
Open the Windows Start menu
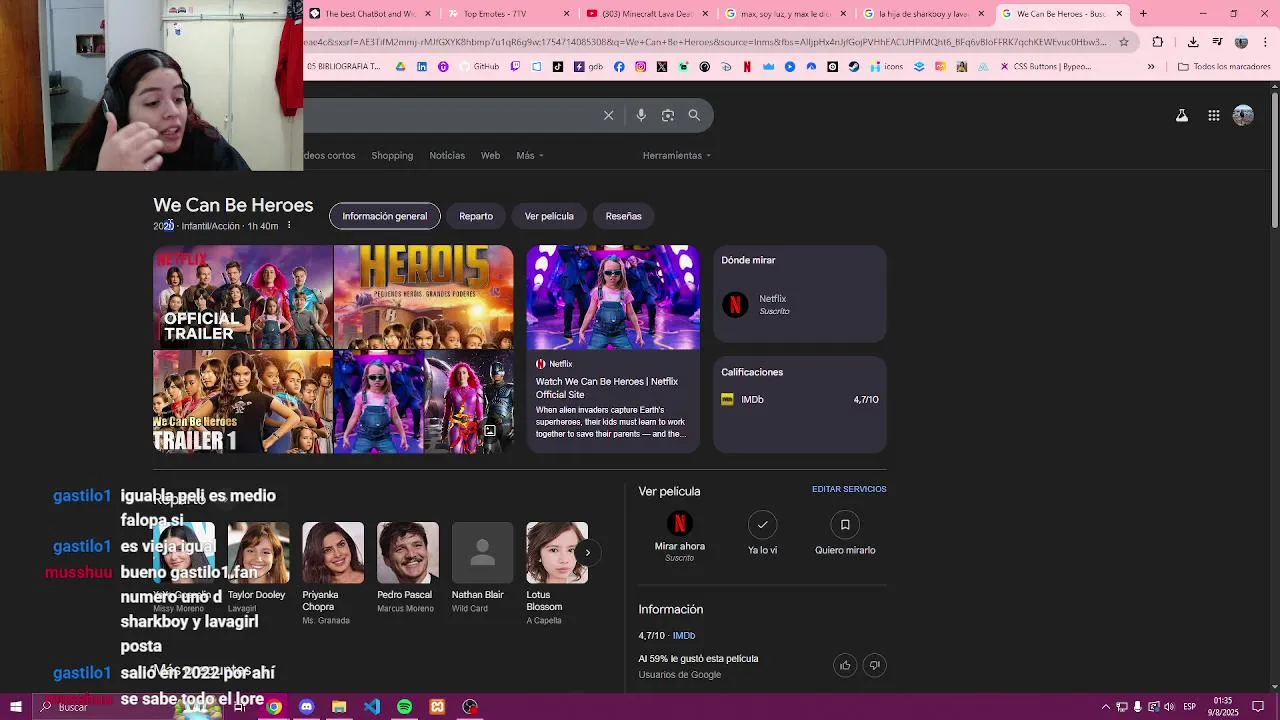[16, 707]
